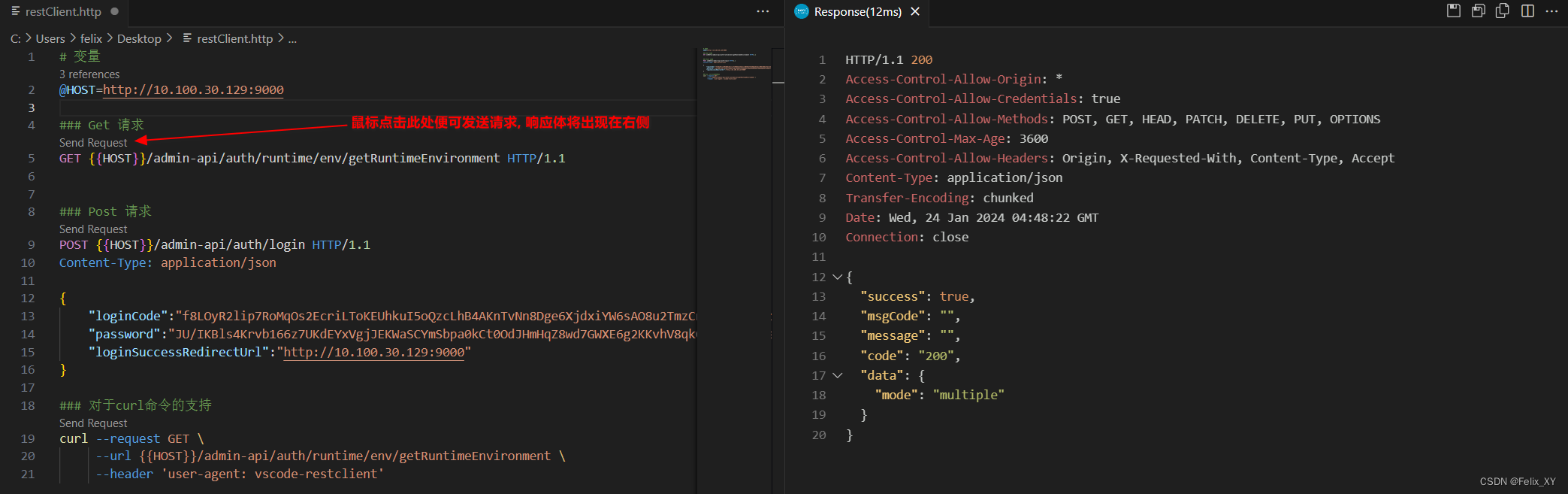This screenshot has height=494, width=1568.
Task: Save only the response body
Action: (1478, 11)
